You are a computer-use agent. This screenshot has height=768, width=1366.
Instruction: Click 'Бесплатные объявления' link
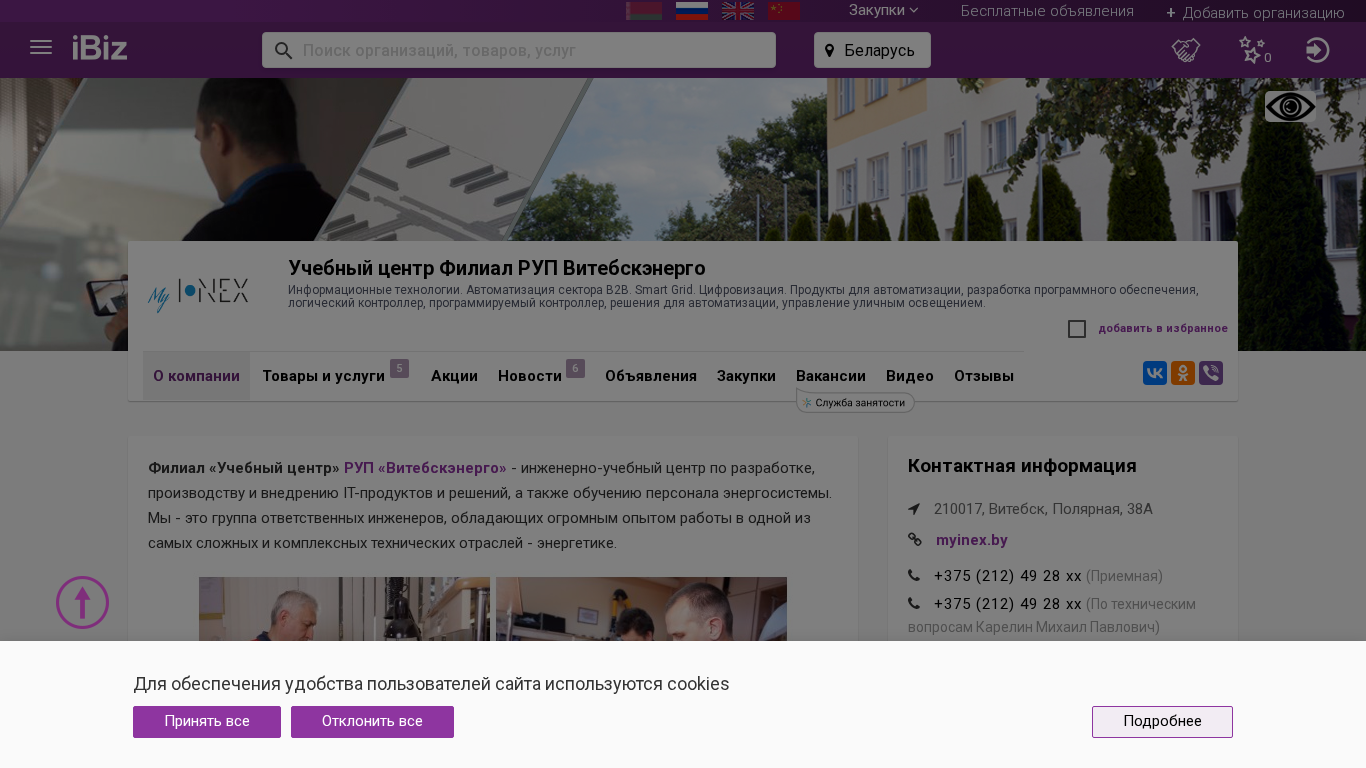[1047, 11]
